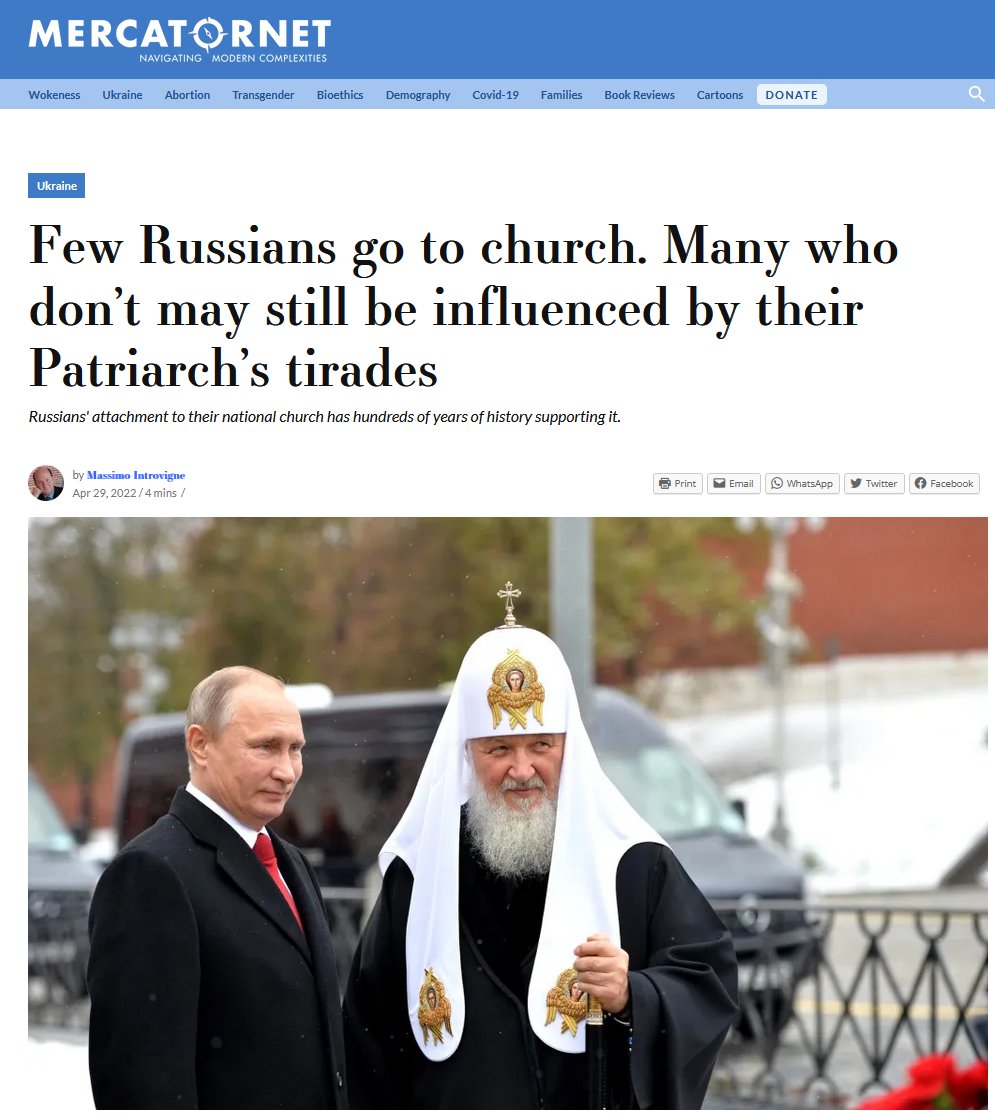The width and height of the screenshot is (995, 1117).
Task: Share article on Twitter
Action: click(874, 483)
